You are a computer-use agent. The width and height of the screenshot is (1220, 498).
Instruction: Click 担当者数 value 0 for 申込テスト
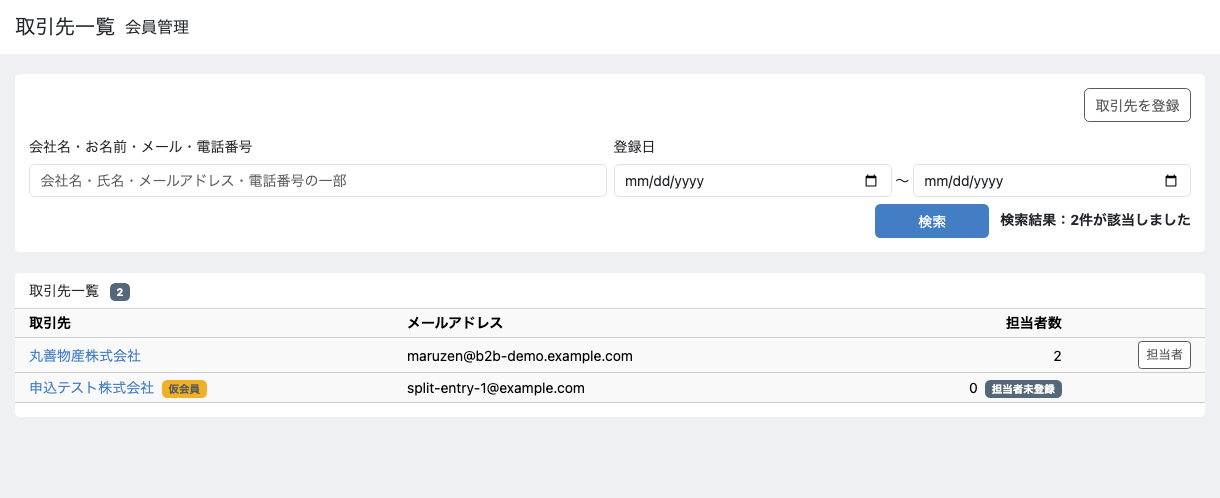(973, 388)
